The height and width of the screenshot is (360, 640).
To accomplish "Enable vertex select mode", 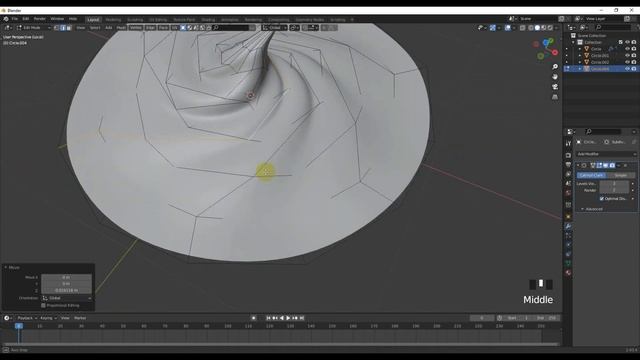I will [x=57, y=28].
